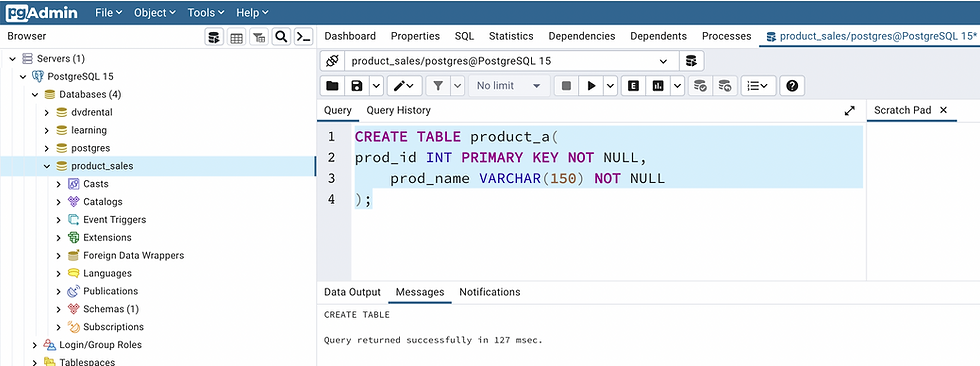980x366 pixels.
Task: Open the Query Tool from Browser toolbar
Action: 214,37
